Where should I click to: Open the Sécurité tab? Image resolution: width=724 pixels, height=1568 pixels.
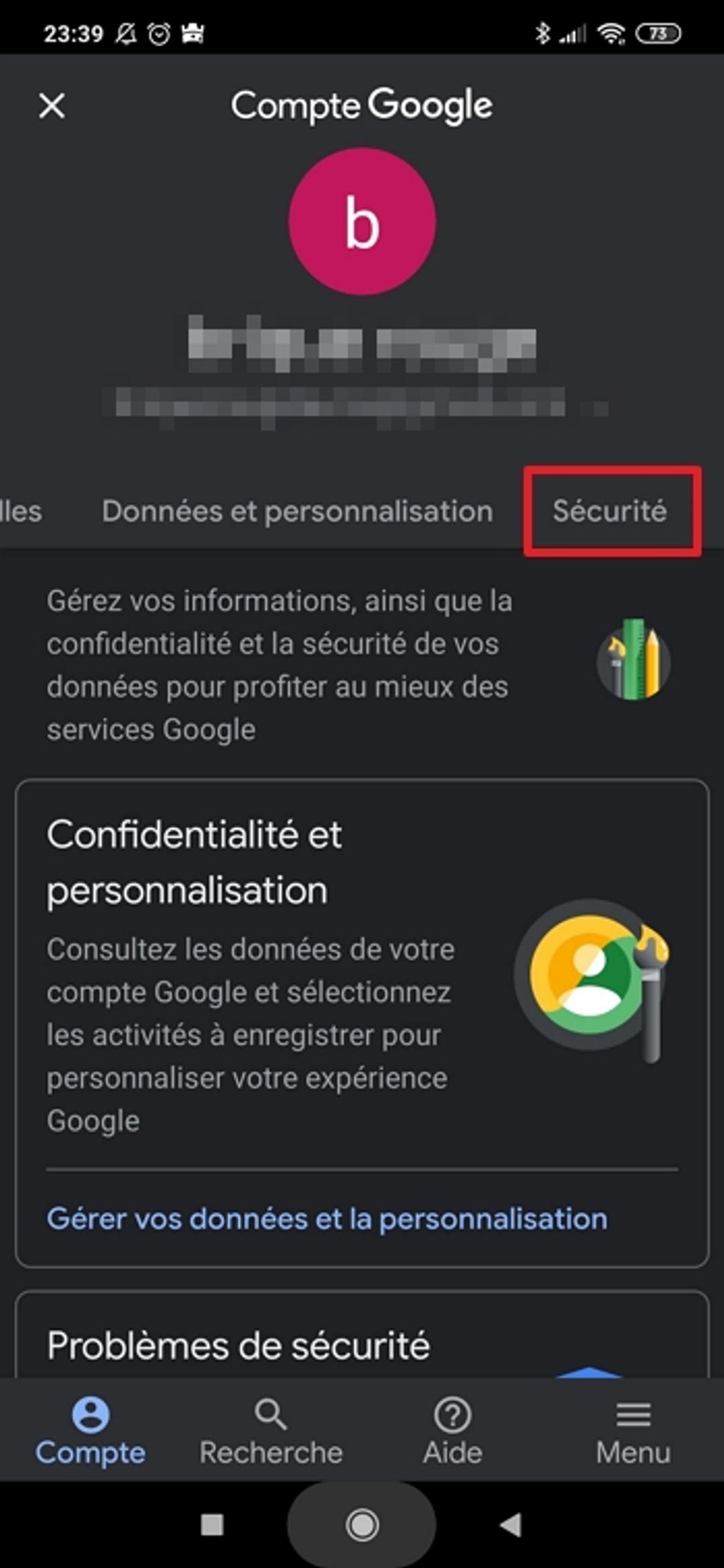(610, 511)
